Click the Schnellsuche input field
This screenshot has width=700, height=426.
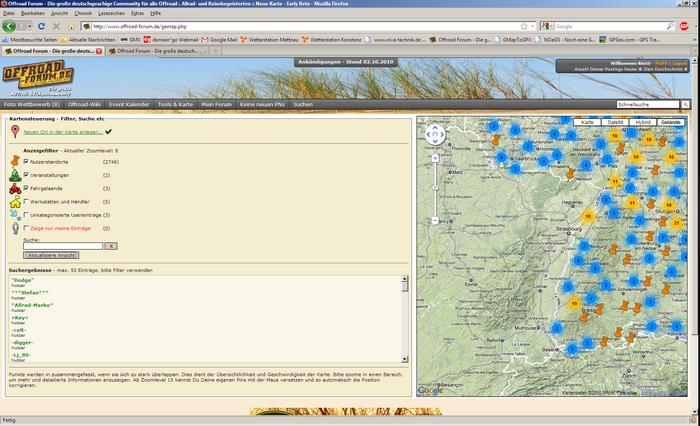pyautogui.click(x=648, y=104)
